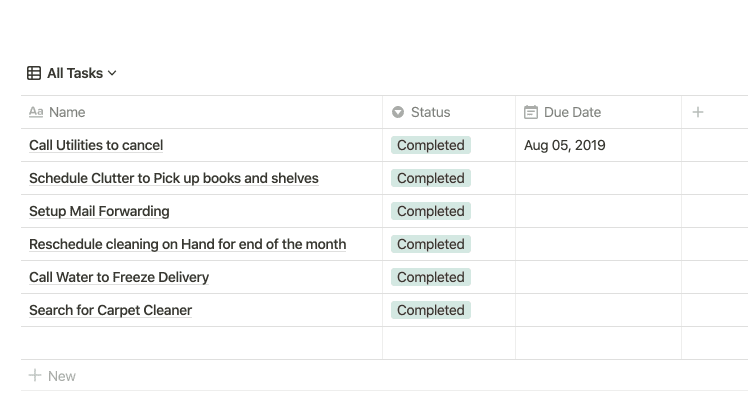Viewport: 748px width, 400px height.
Task: Click the Status column select icon
Action: pyautogui.click(x=398, y=112)
